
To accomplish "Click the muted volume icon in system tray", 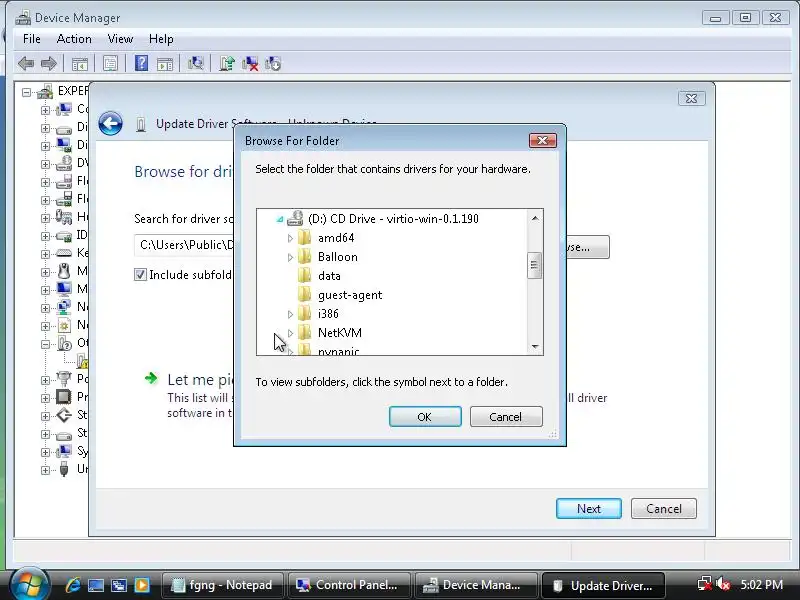I will point(722,583).
